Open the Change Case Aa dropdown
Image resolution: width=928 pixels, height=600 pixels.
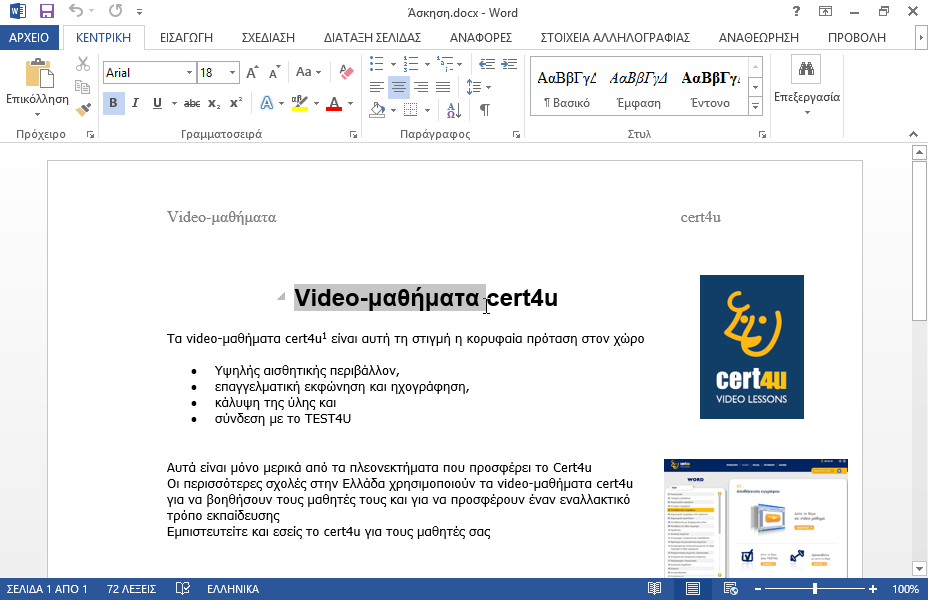coord(308,72)
